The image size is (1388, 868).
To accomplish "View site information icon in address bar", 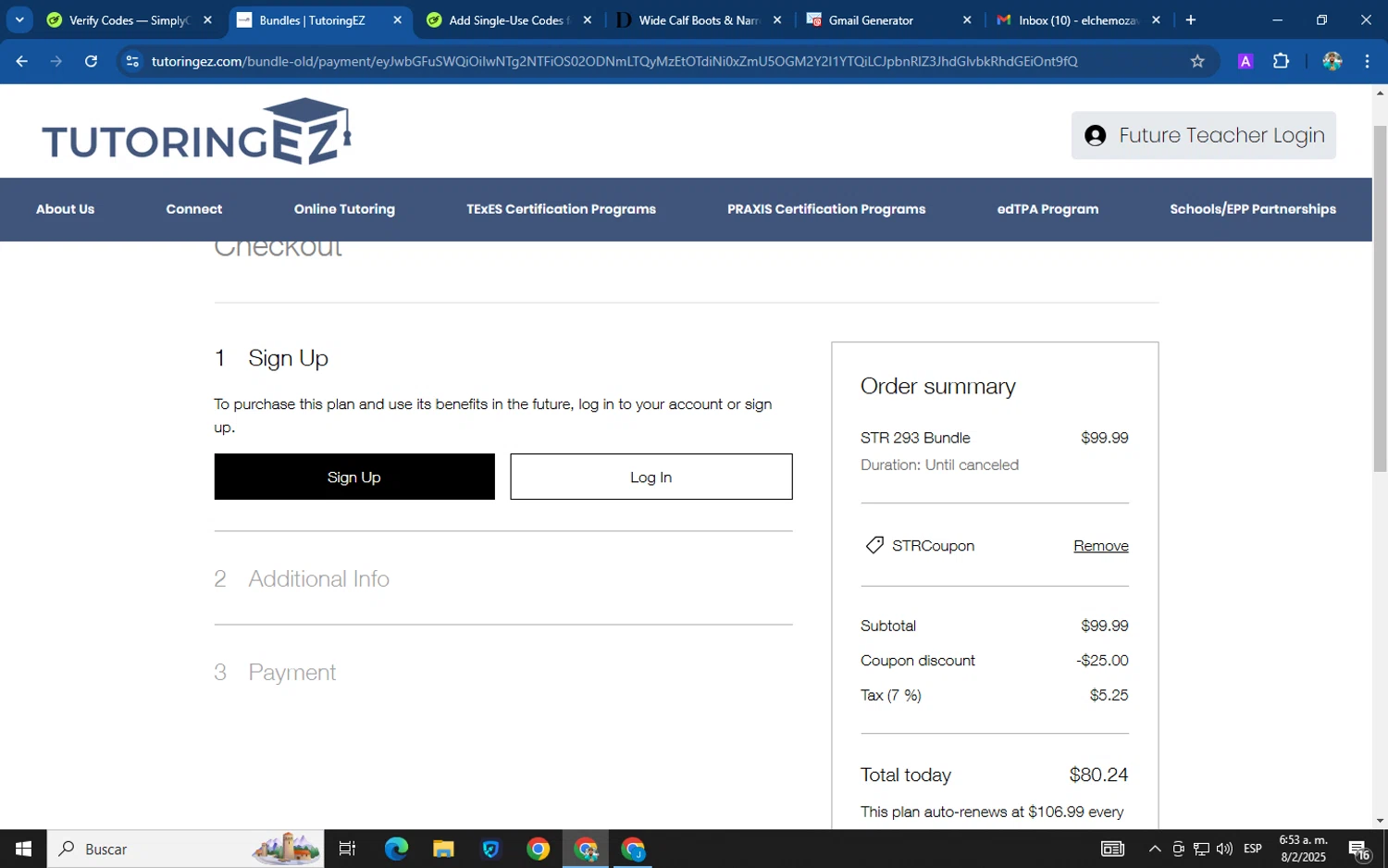I will click(x=132, y=61).
